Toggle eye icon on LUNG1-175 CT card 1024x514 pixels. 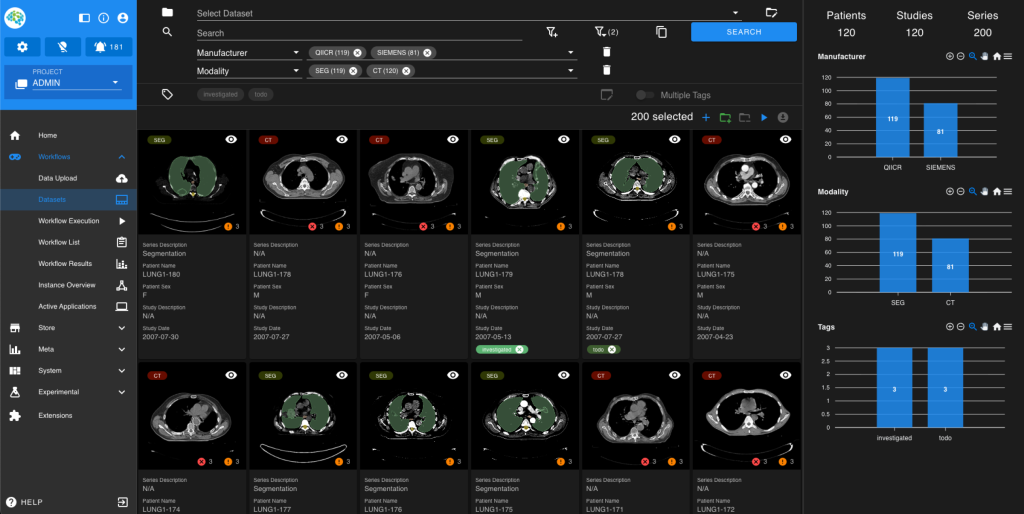coord(787,141)
